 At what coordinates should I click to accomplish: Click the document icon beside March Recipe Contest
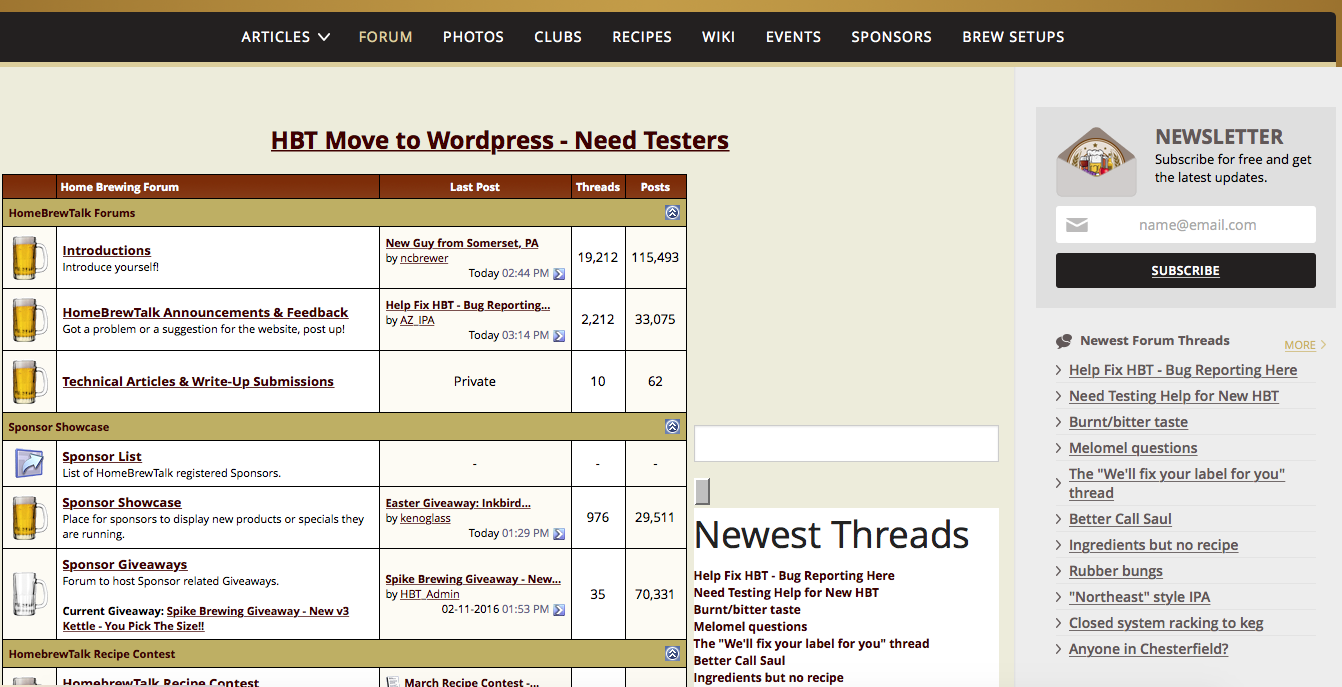click(x=393, y=682)
